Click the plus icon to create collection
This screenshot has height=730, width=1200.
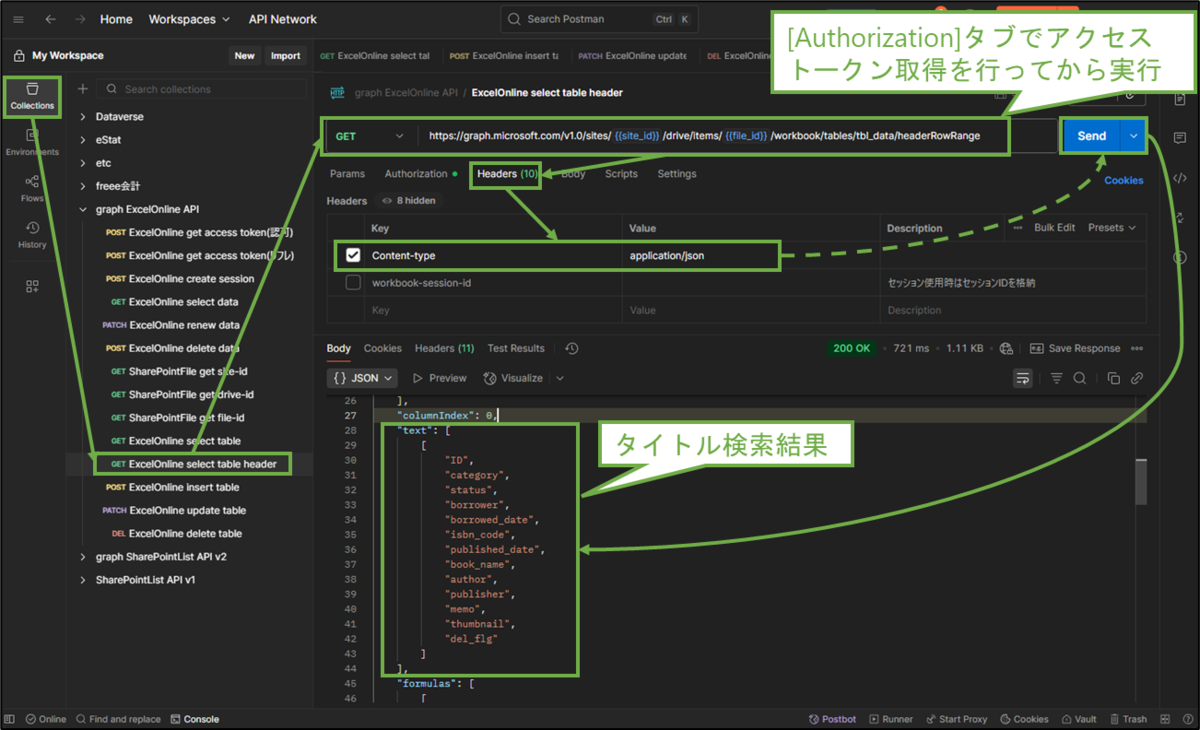pyautogui.click(x=83, y=89)
